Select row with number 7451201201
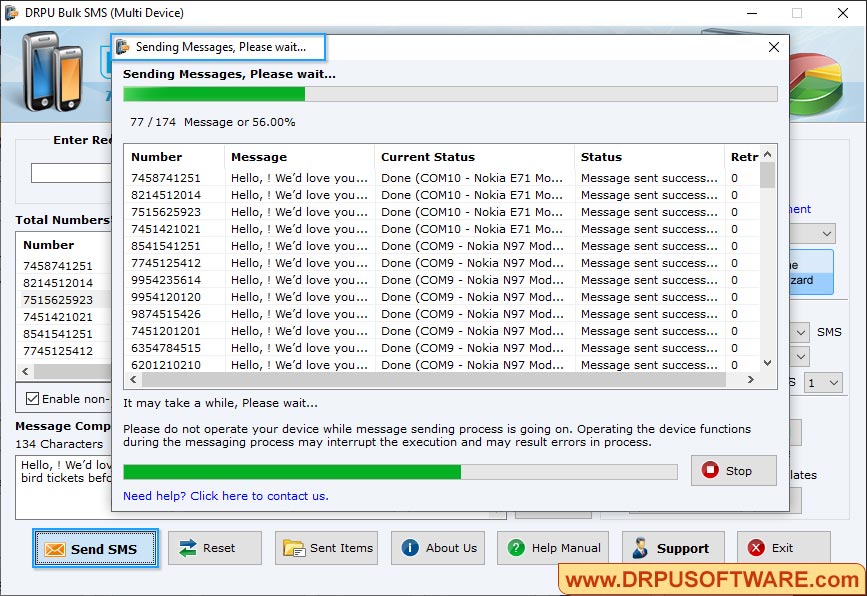 click(442, 331)
